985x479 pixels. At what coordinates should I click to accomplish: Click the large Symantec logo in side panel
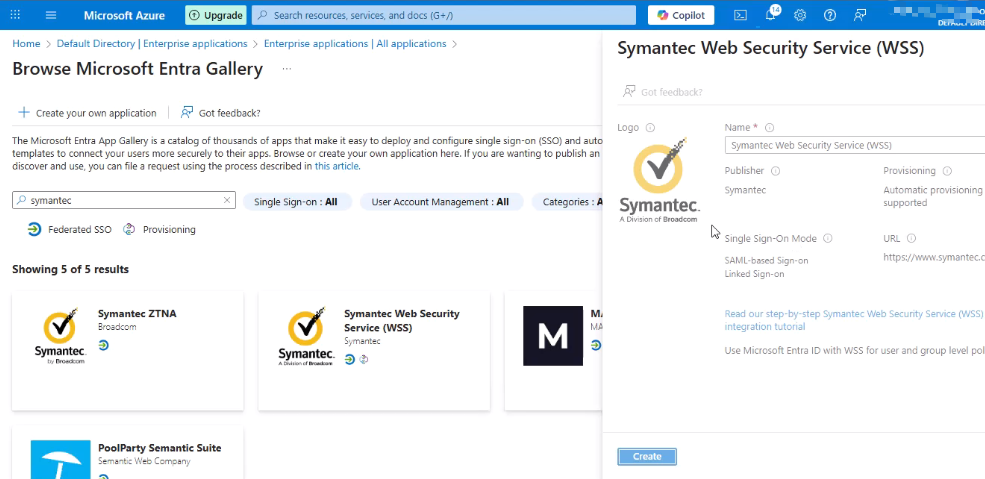660,180
